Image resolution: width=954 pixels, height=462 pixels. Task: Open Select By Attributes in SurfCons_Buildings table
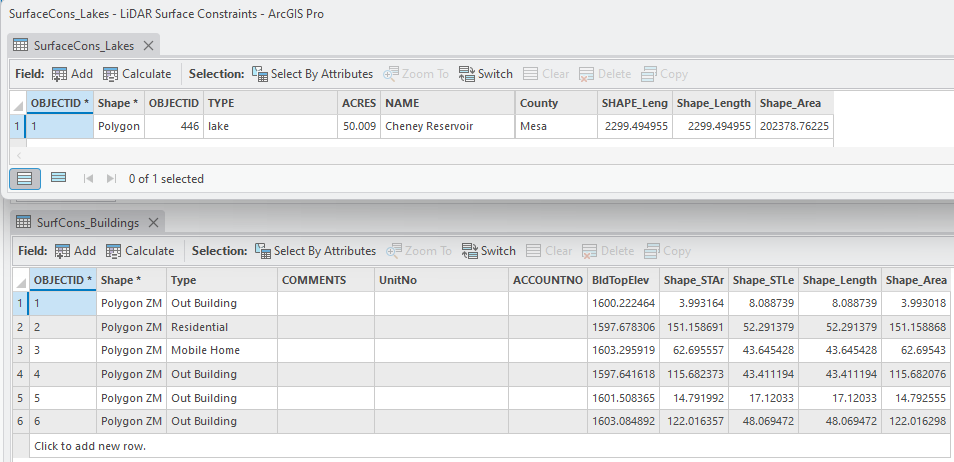[x=315, y=251]
